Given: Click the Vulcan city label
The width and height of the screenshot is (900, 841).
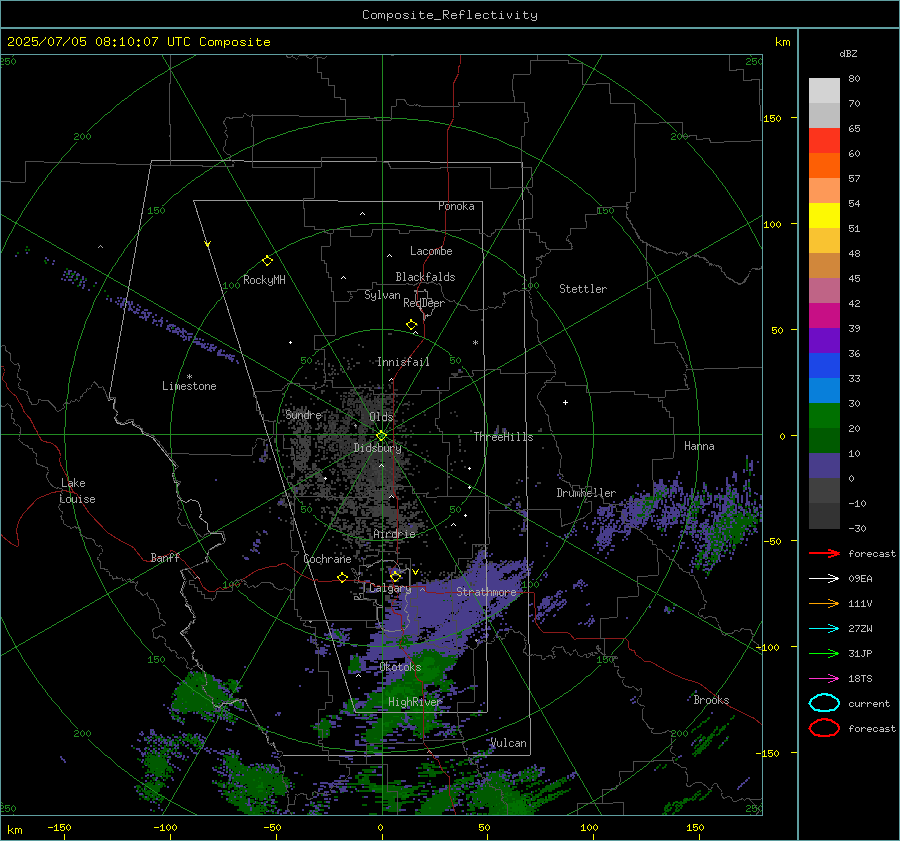Looking at the screenshot, I should 509,743.
